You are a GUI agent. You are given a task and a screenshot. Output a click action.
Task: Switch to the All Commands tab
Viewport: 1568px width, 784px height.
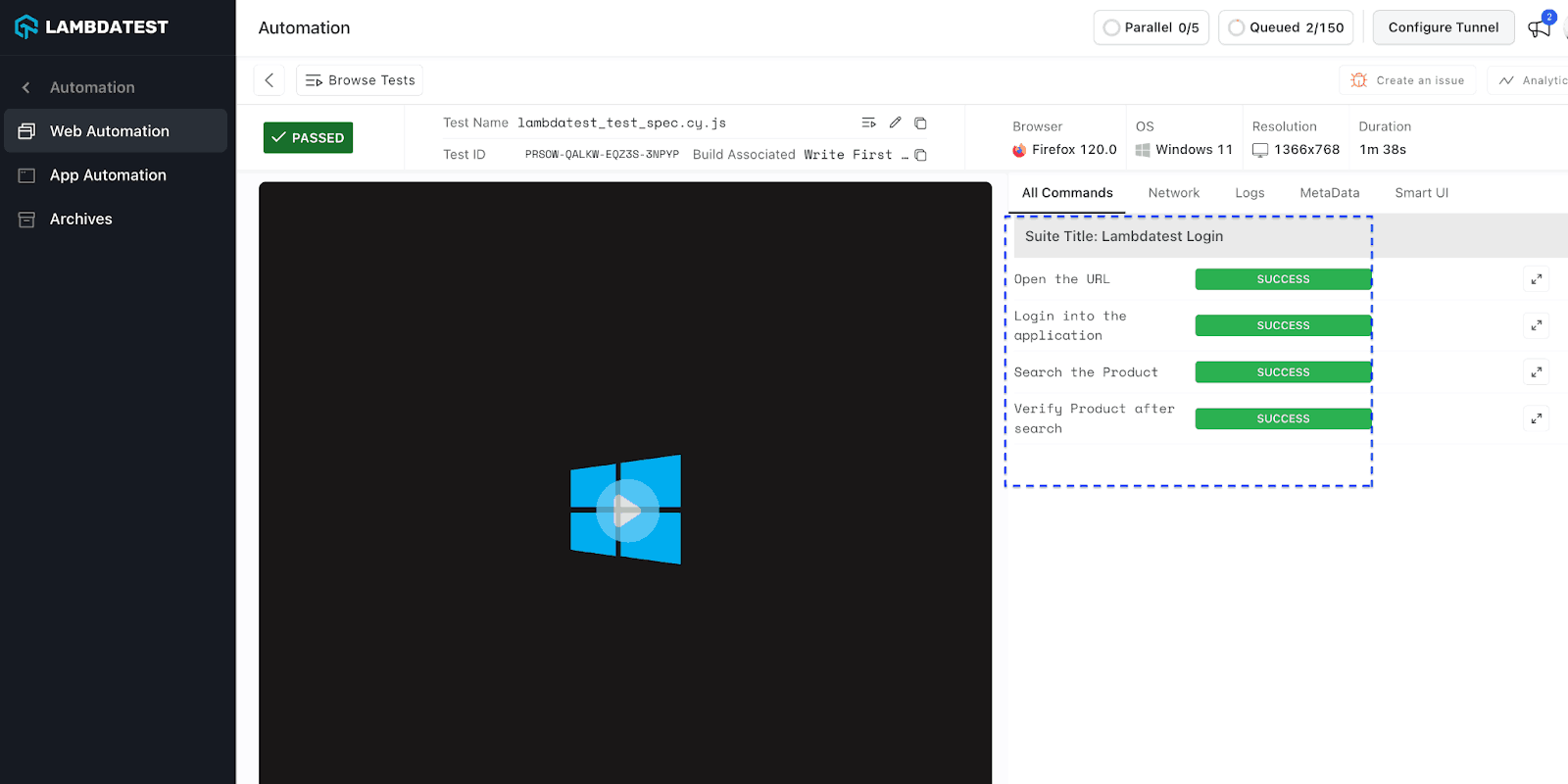tap(1067, 193)
